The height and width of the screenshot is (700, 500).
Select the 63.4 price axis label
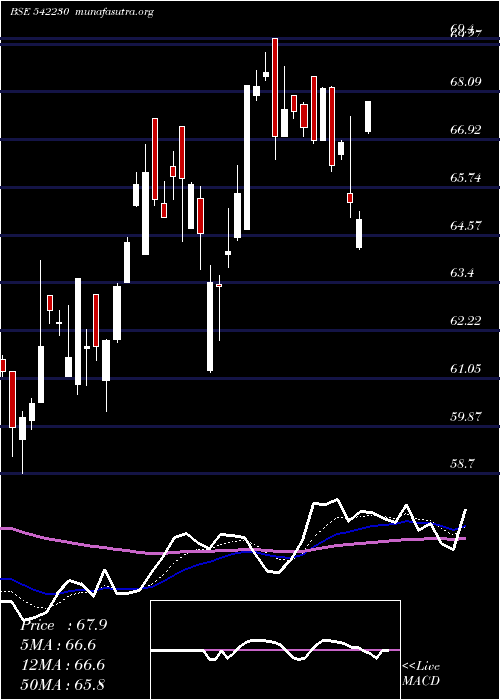(x=462, y=272)
